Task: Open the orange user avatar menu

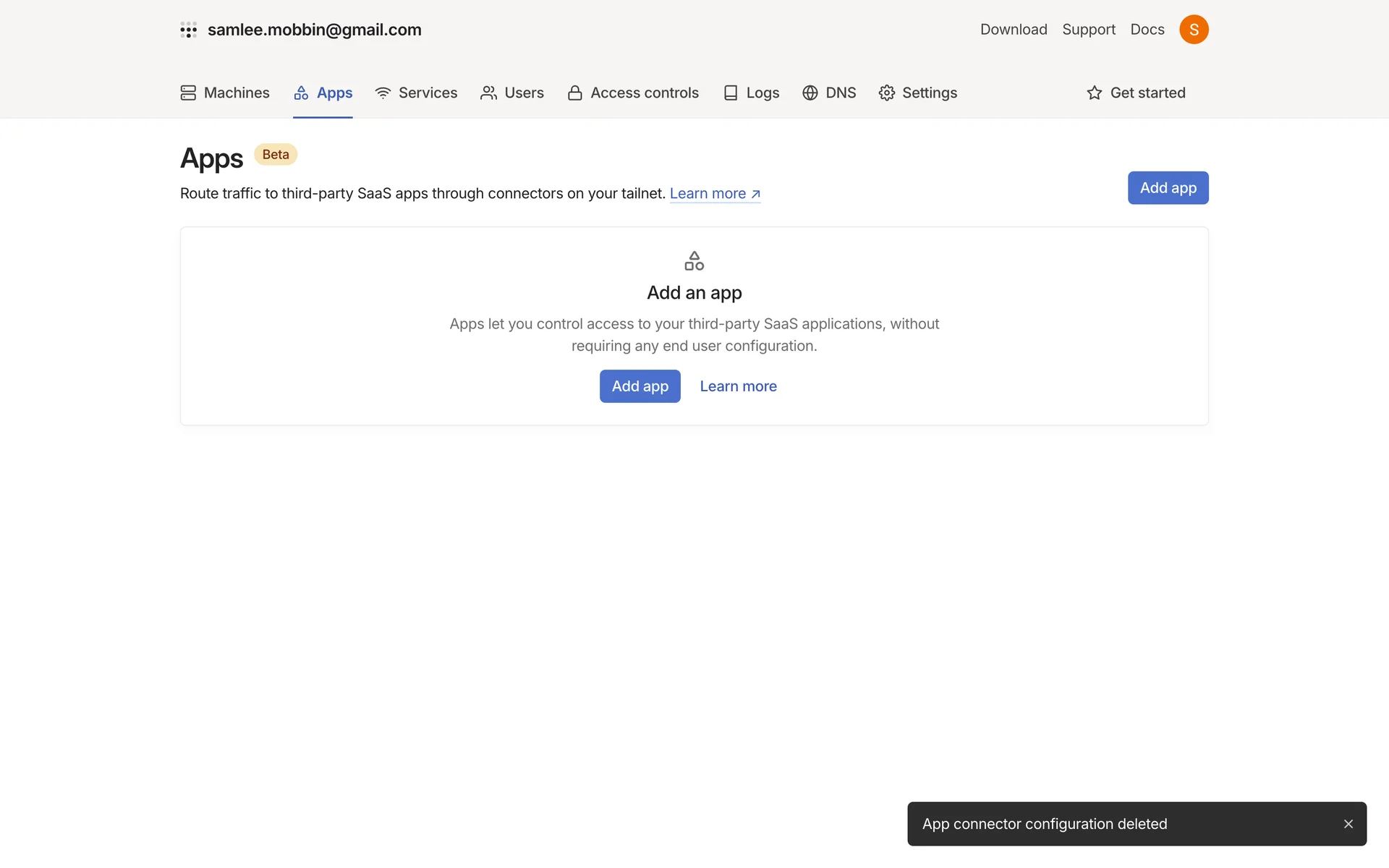Action: tap(1194, 30)
